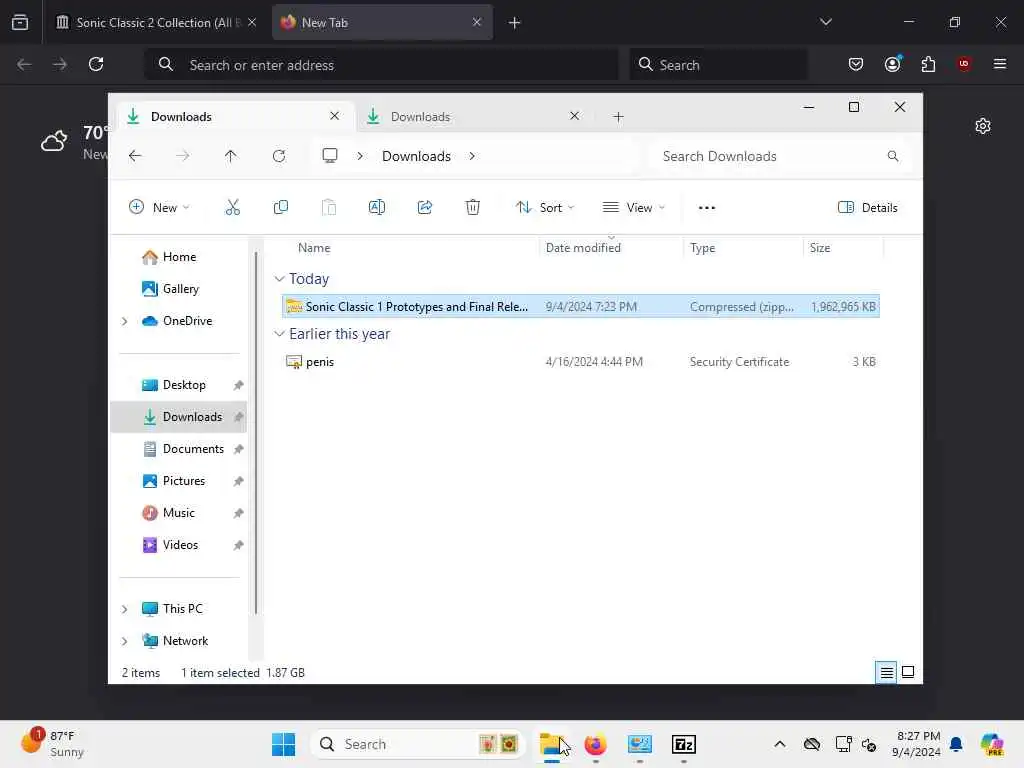Click the PC monitor icon in address bar
Image resolution: width=1024 pixels, height=768 pixels.
click(330, 156)
